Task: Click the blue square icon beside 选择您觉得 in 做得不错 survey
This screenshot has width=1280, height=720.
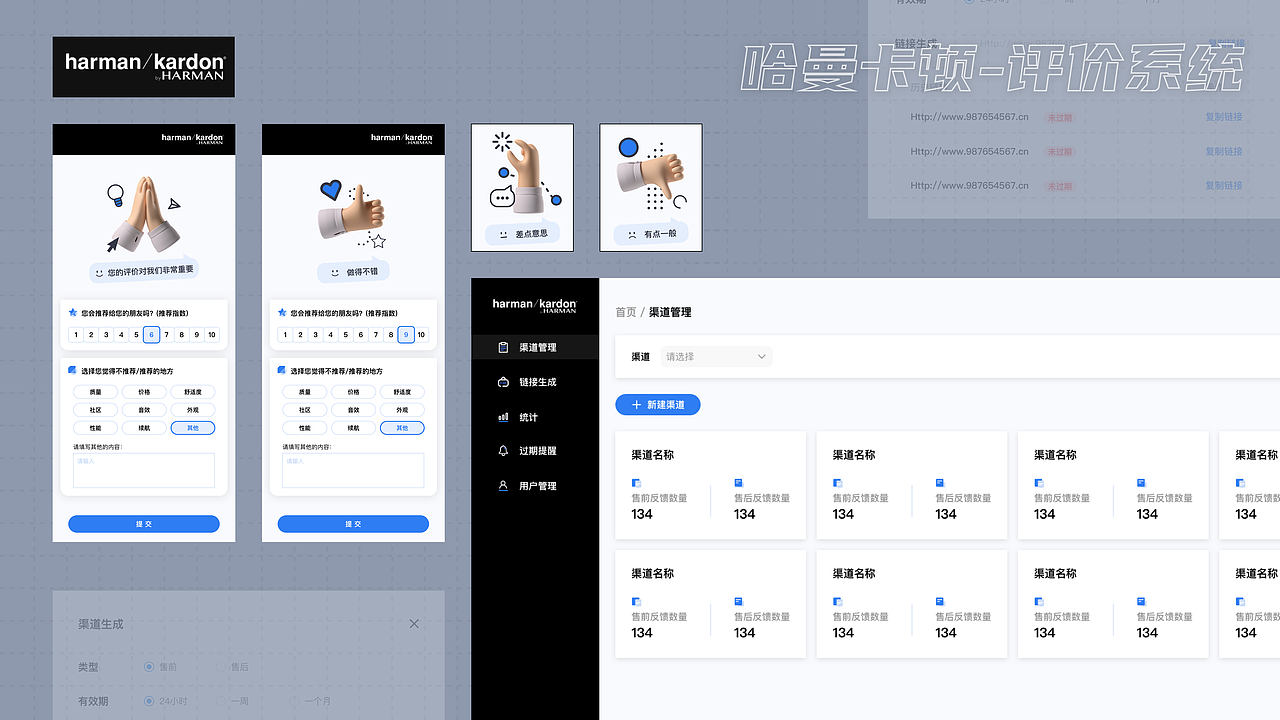Action: tap(282, 370)
